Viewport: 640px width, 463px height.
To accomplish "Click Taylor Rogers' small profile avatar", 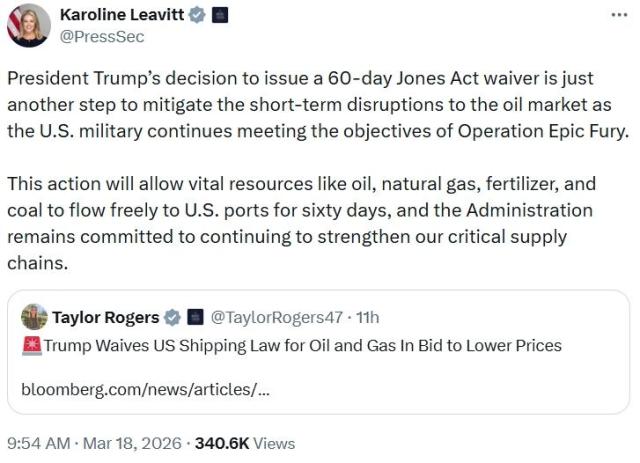I will (34, 317).
